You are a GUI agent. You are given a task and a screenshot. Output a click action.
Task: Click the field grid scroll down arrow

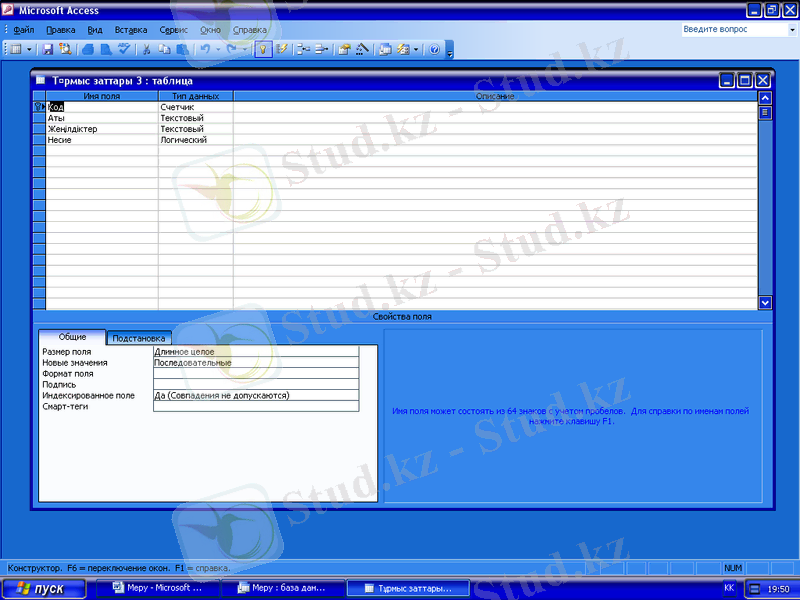pyautogui.click(x=765, y=303)
